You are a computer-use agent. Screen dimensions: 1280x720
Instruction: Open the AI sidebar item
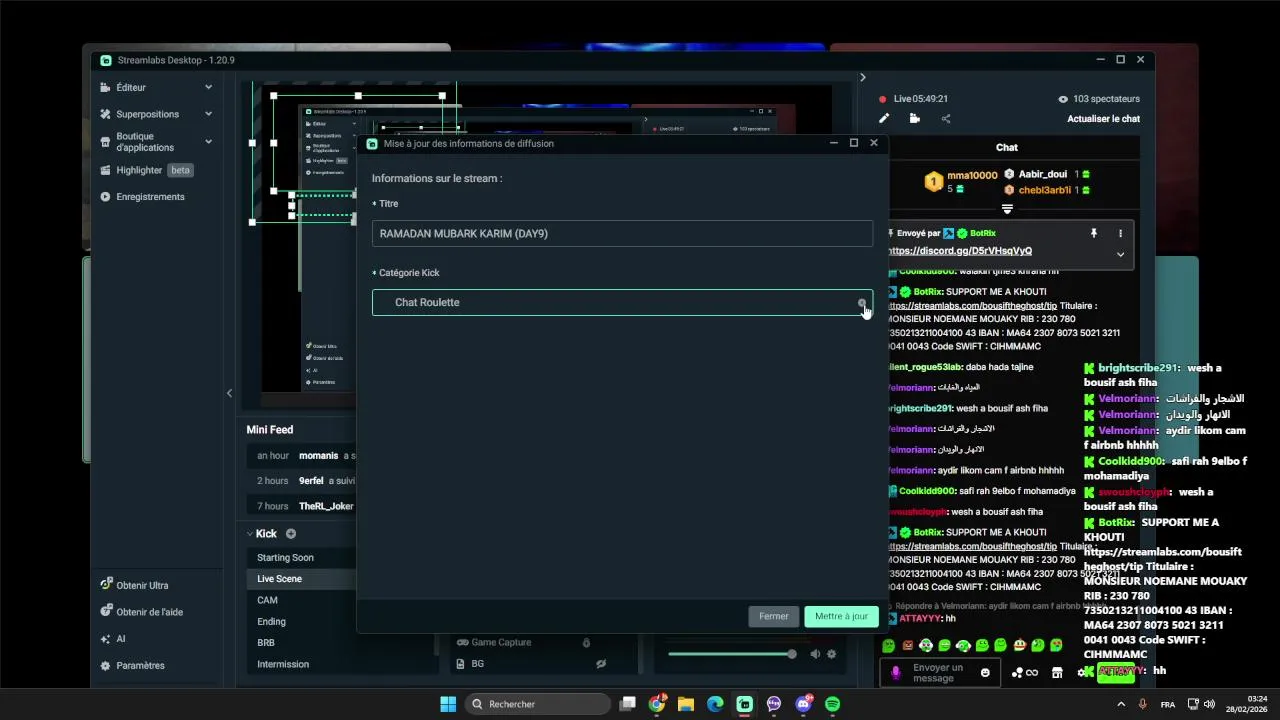coord(113,639)
